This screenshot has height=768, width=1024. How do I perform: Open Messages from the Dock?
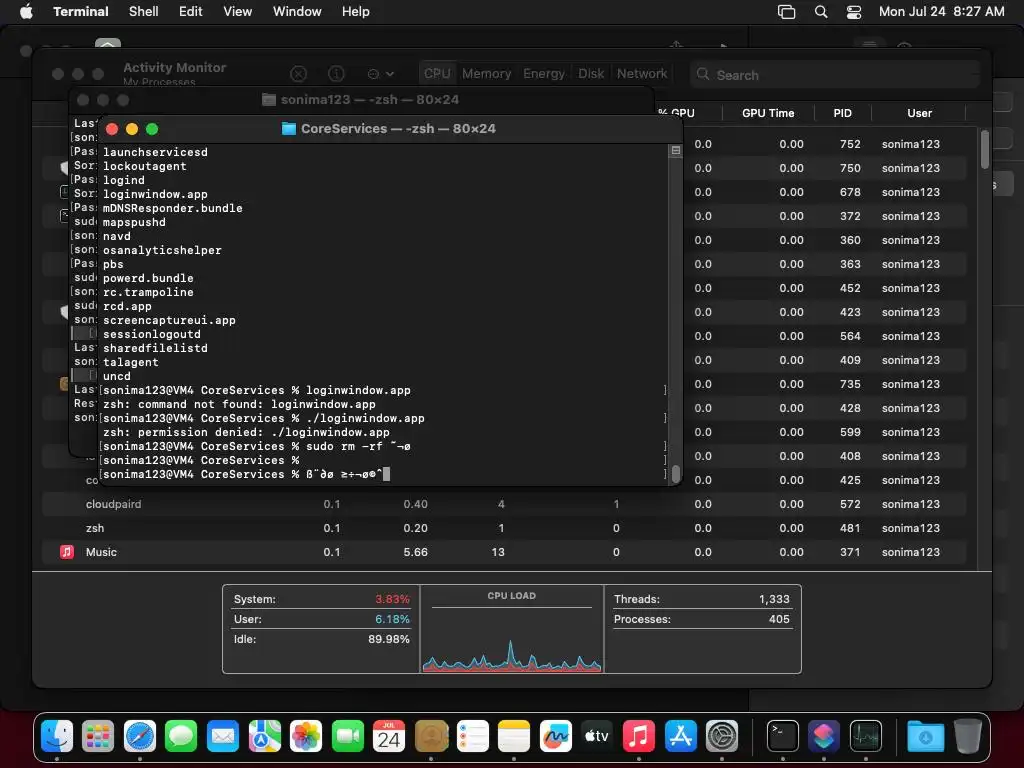coord(181,736)
